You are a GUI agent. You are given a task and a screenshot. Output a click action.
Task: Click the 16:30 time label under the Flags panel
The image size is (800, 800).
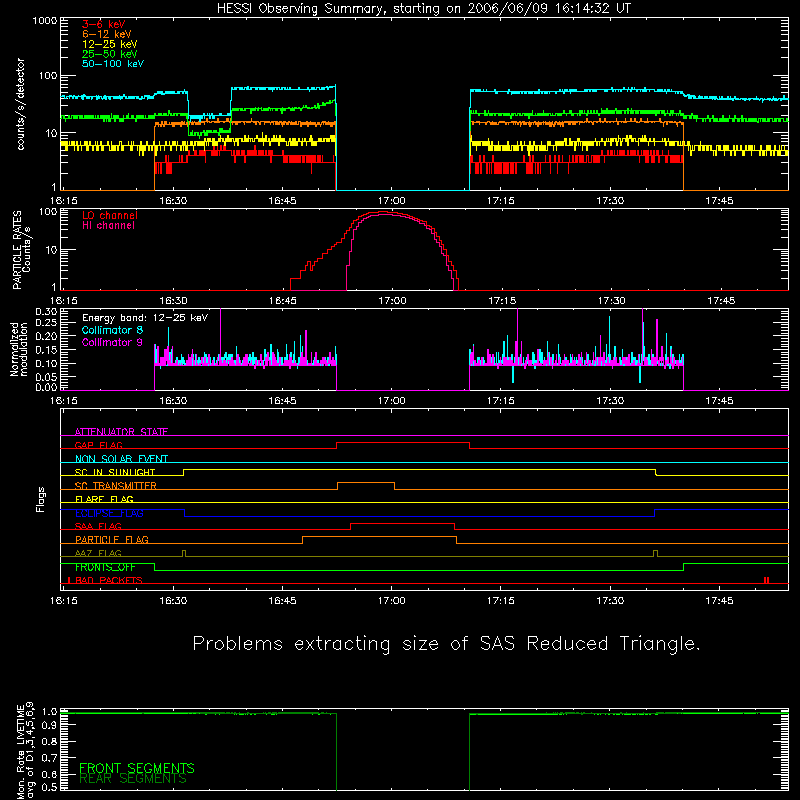point(173,601)
